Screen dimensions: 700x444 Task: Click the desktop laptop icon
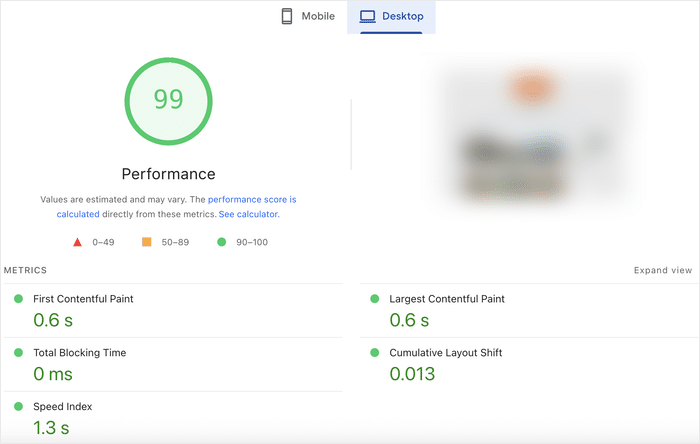click(x=367, y=17)
